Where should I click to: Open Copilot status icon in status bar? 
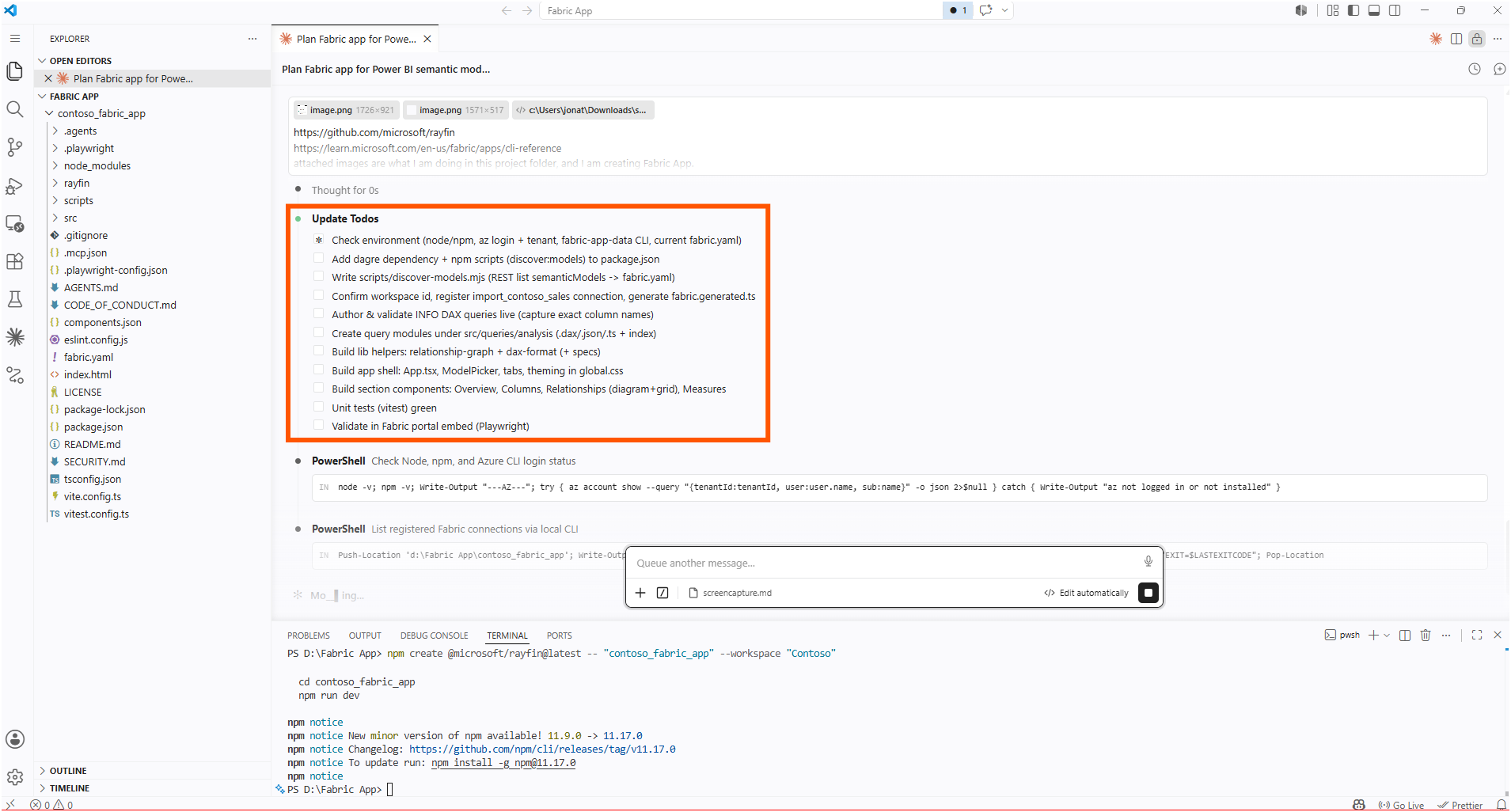click(x=1359, y=805)
